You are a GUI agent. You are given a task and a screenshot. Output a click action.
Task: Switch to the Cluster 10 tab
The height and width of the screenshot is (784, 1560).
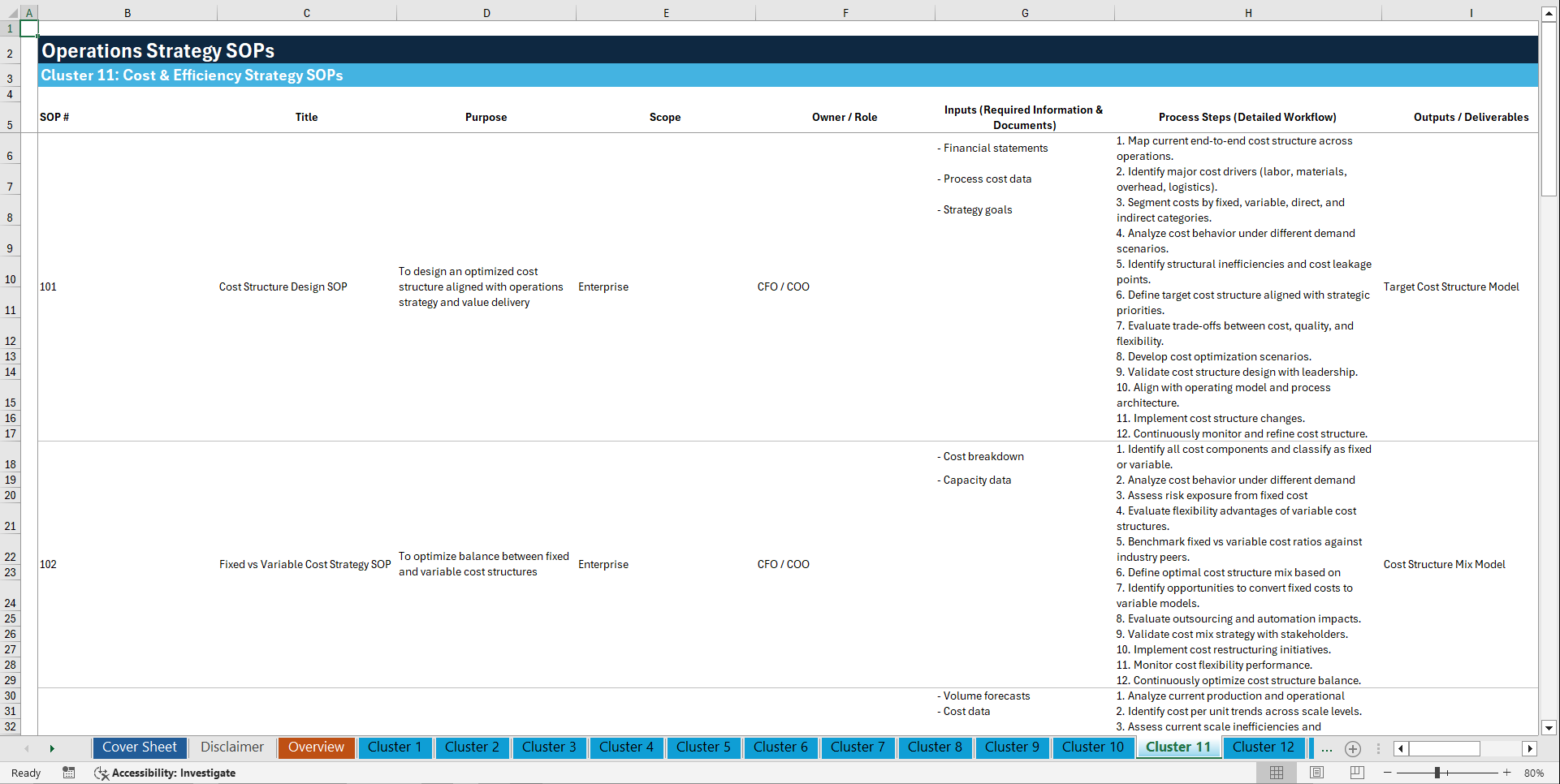tap(1093, 747)
